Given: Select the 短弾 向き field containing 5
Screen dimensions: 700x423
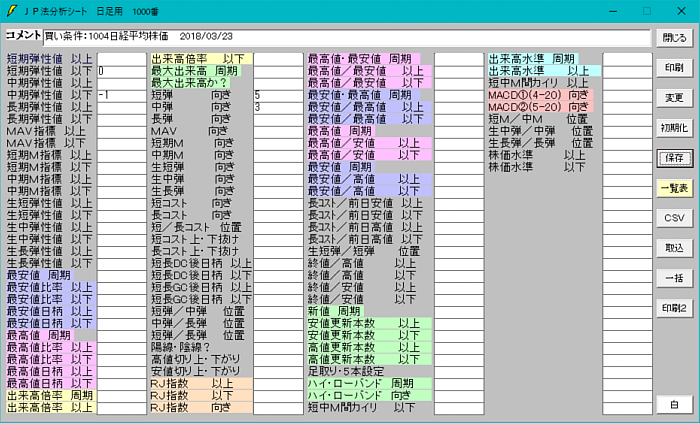Looking at the screenshot, I should click(279, 95).
